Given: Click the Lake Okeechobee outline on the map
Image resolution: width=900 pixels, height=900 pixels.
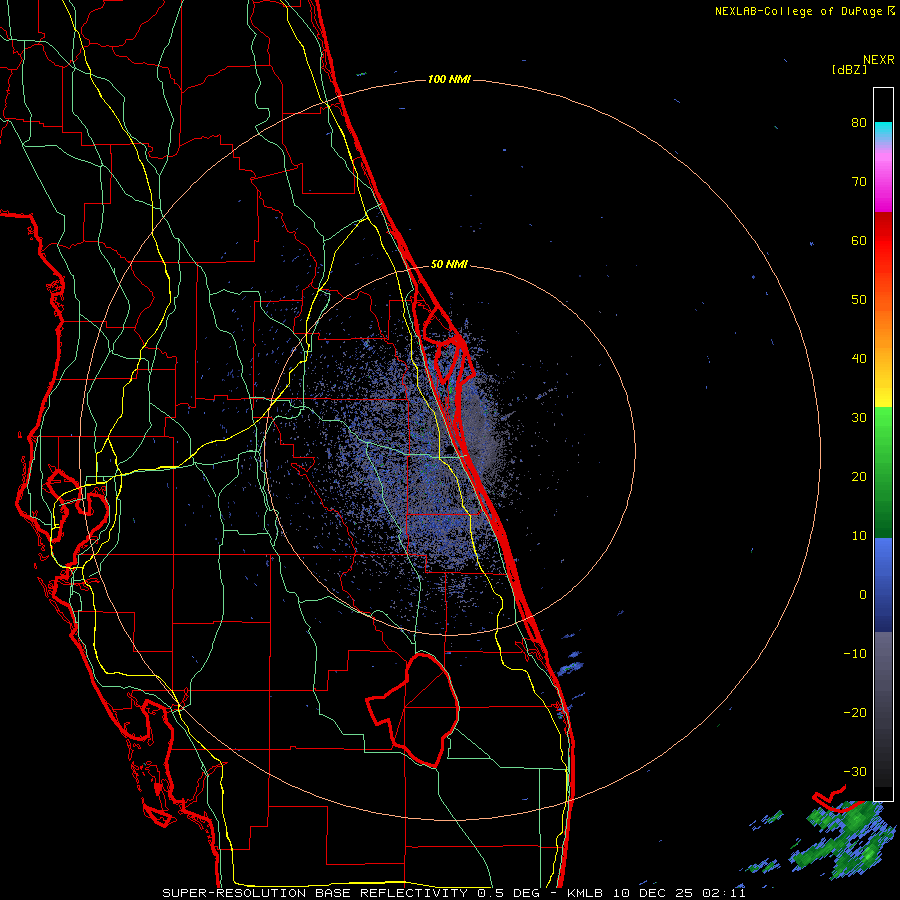Looking at the screenshot, I should [413, 710].
